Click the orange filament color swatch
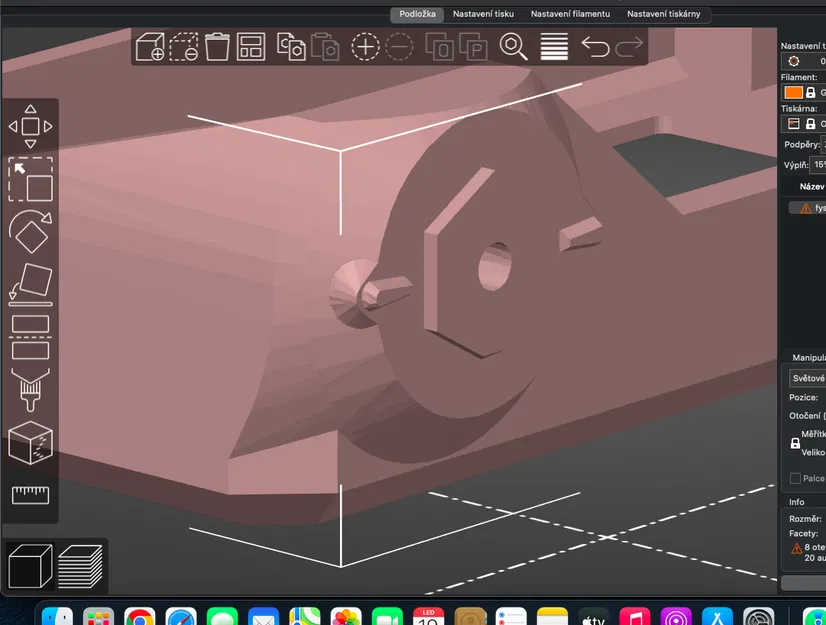The image size is (826, 625). coord(793,93)
